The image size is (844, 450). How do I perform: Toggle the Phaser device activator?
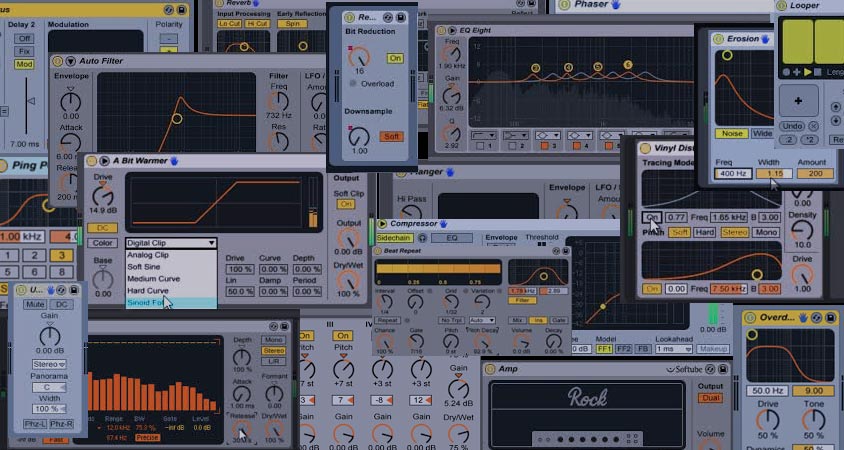click(564, 5)
